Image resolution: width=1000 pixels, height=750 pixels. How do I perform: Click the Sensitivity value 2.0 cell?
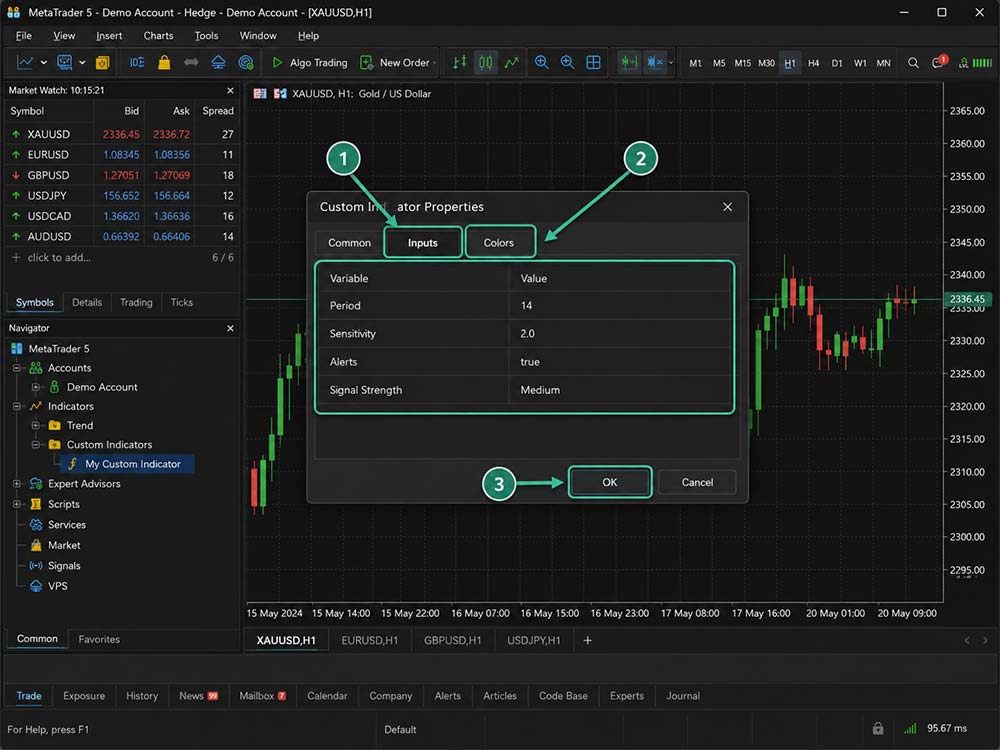coord(620,334)
